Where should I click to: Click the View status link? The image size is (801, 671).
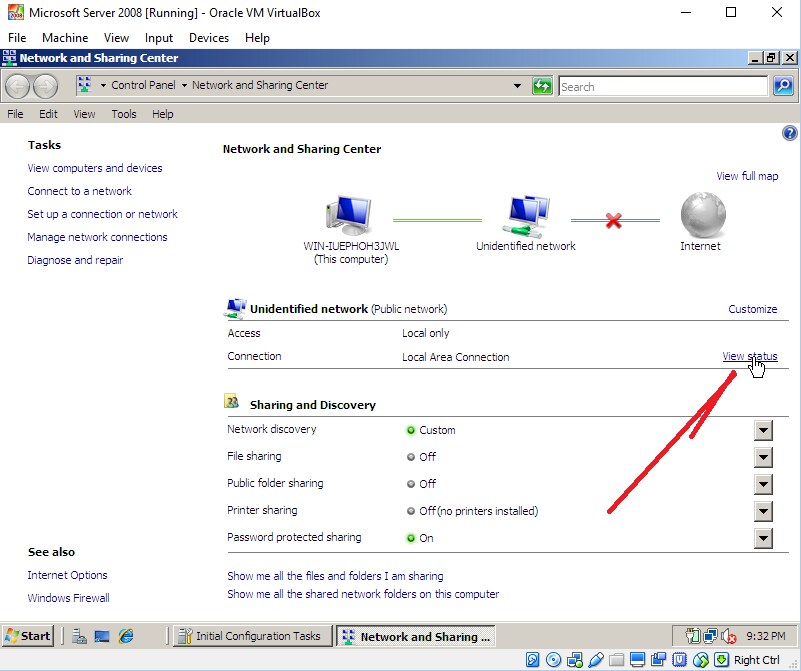(749, 356)
